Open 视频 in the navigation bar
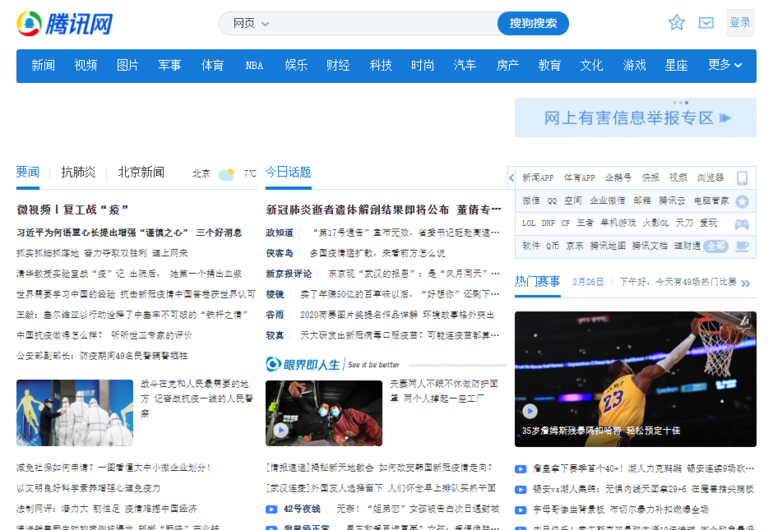The width and height of the screenshot is (773, 530). coord(86,66)
